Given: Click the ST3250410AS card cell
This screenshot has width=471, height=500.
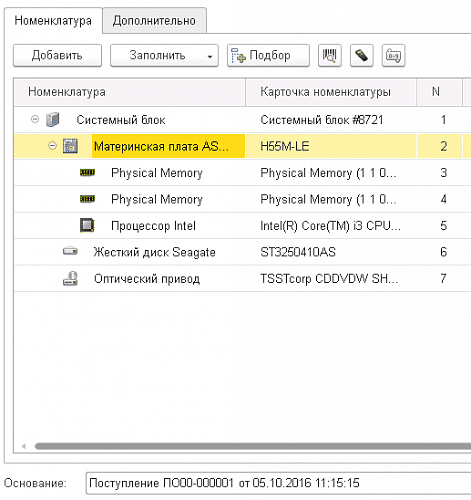Looking at the screenshot, I should [x=331, y=252].
